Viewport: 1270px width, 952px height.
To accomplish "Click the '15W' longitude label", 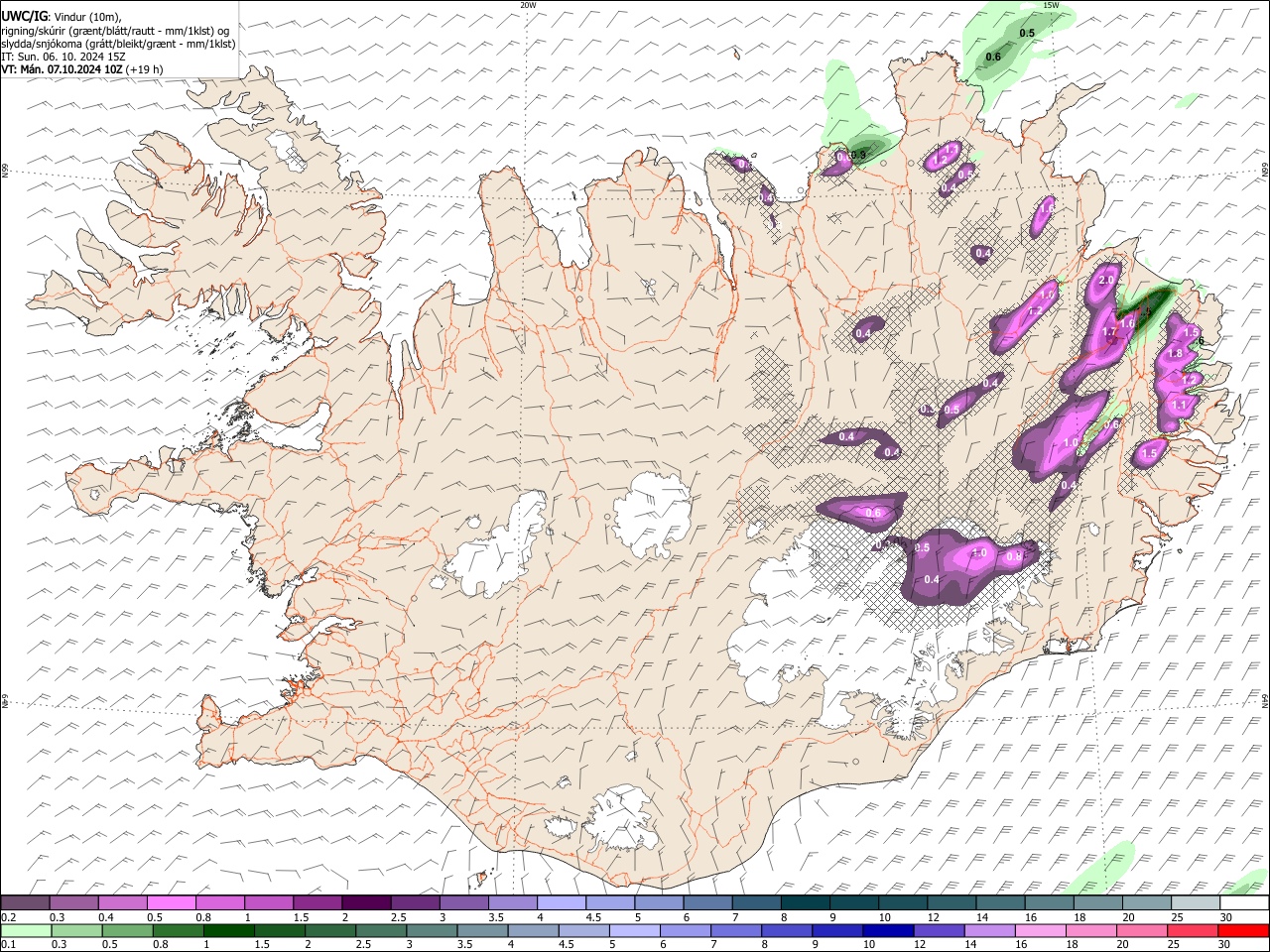I will pyautogui.click(x=1051, y=5).
